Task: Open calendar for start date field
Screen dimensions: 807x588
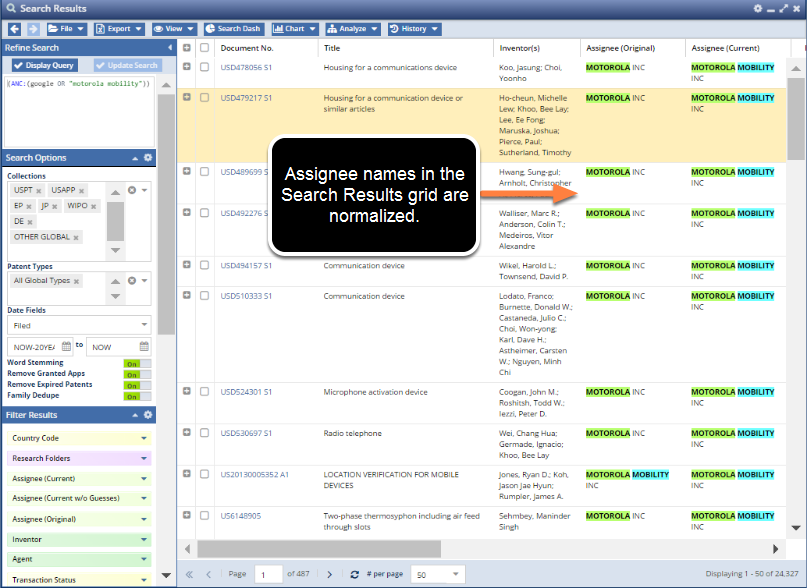Action: (66, 346)
